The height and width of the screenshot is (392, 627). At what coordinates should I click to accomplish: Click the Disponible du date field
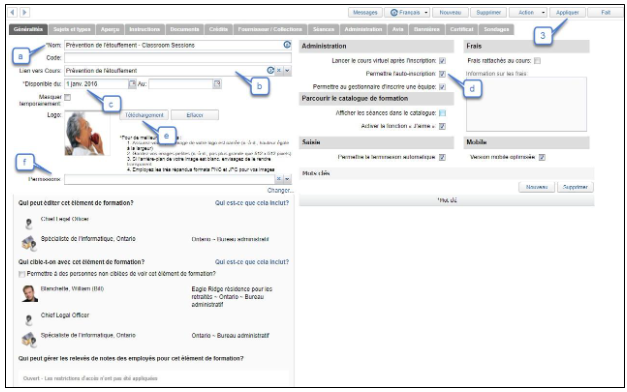(96, 84)
